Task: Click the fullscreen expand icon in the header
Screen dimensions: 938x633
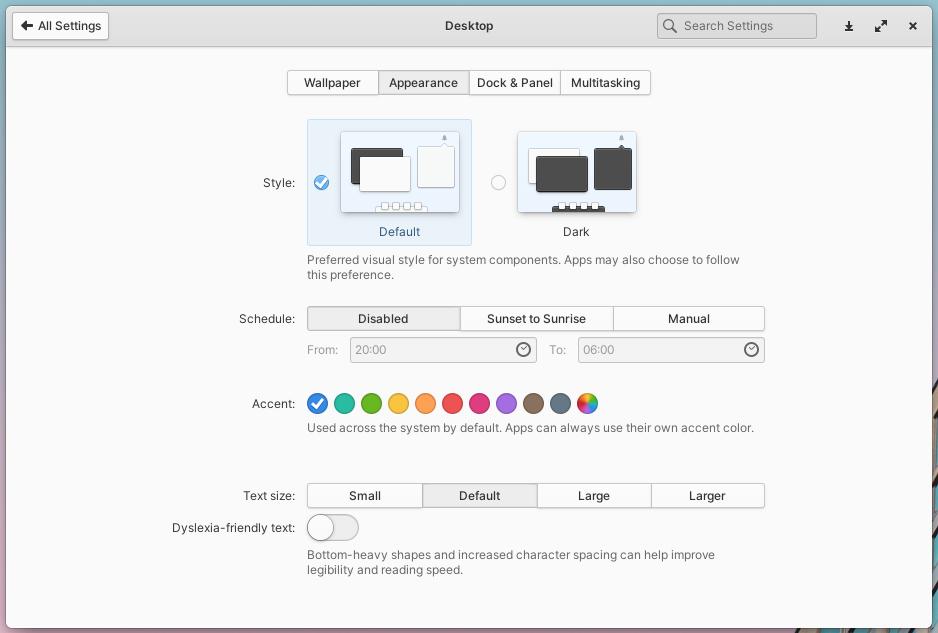Action: click(x=880, y=26)
